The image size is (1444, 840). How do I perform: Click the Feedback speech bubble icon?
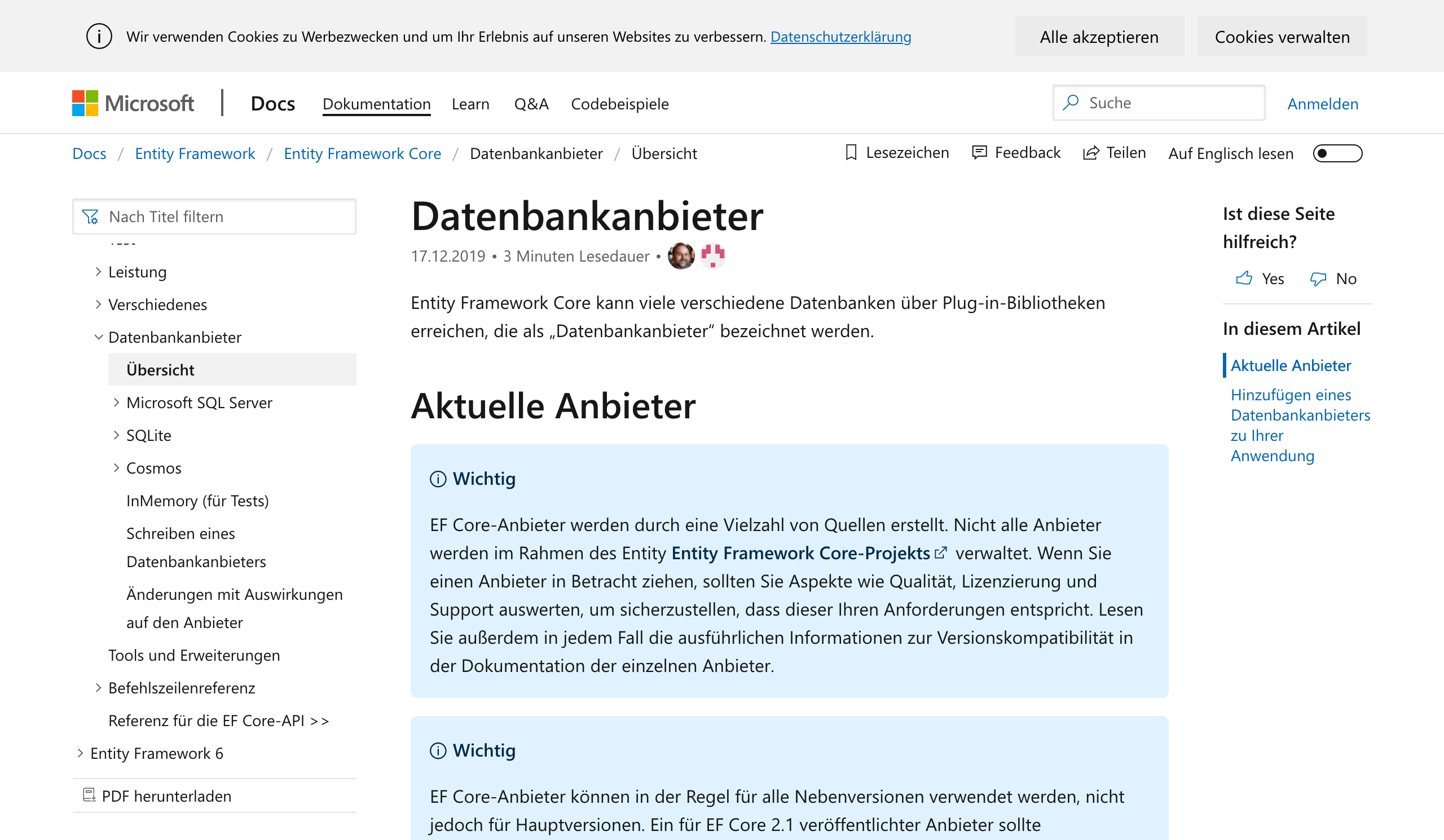[979, 152]
